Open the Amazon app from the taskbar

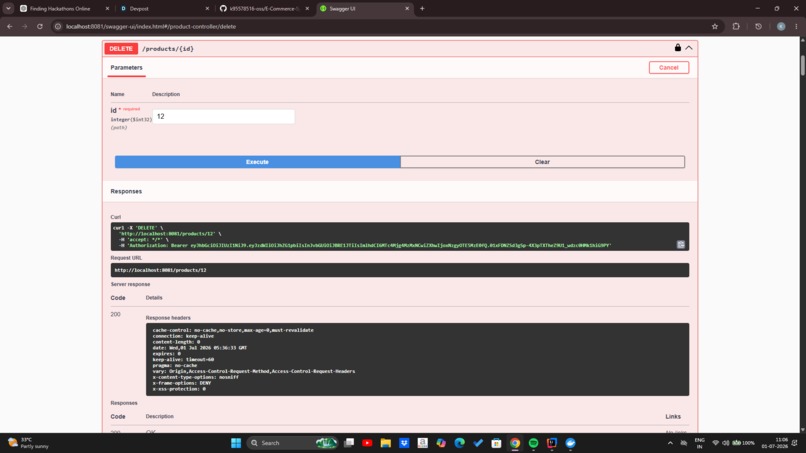pyautogui.click(x=423, y=443)
